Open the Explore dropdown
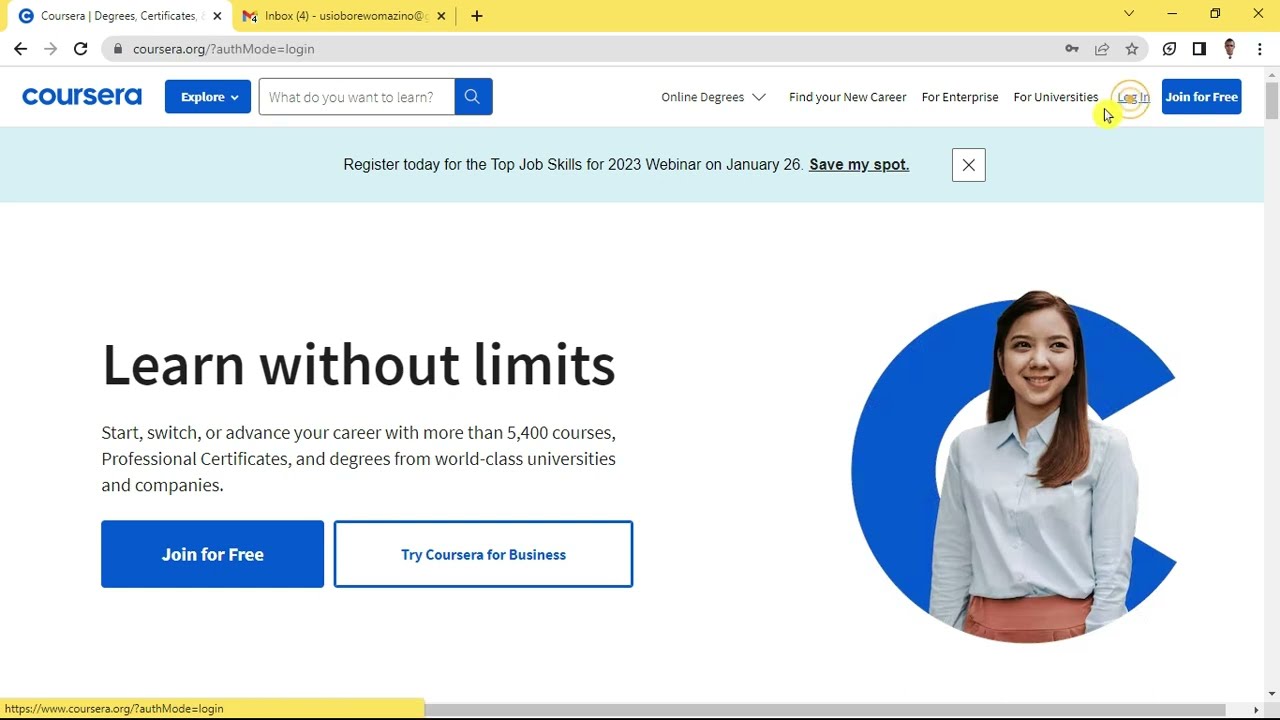Screen dimensions: 1280x720 point(208,97)
